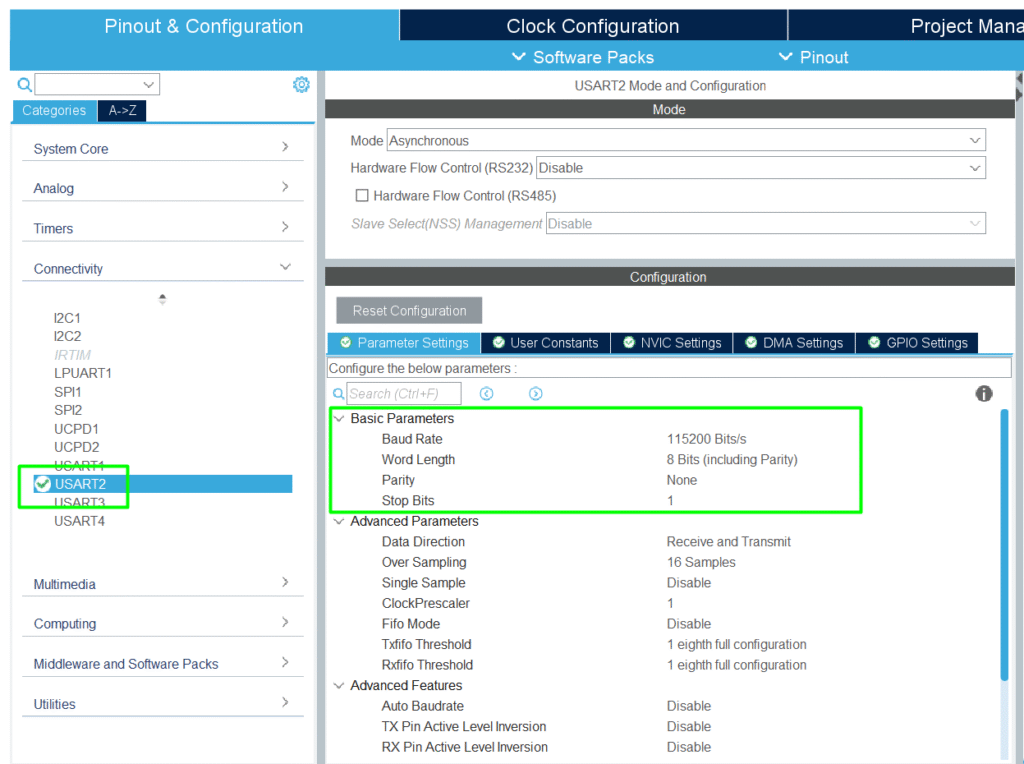Image resolution: width=1024 pixels, height=764 pixels.
Task: Switch to the NVIC Settings tab
Action: point(672,343)
